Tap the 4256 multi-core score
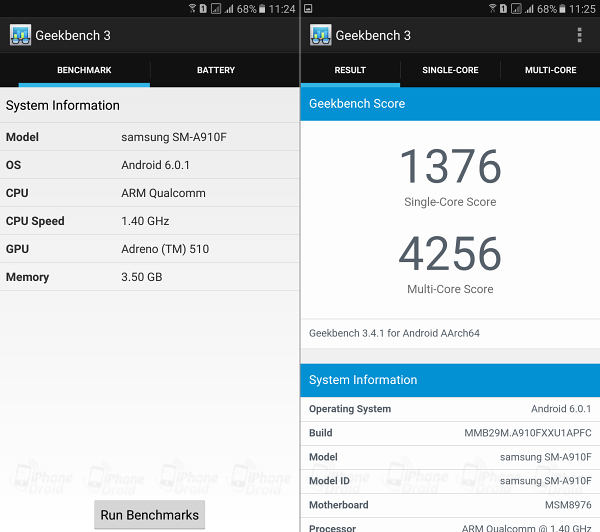The height and width of the screenshot is (532, 600). click(450, 254)
